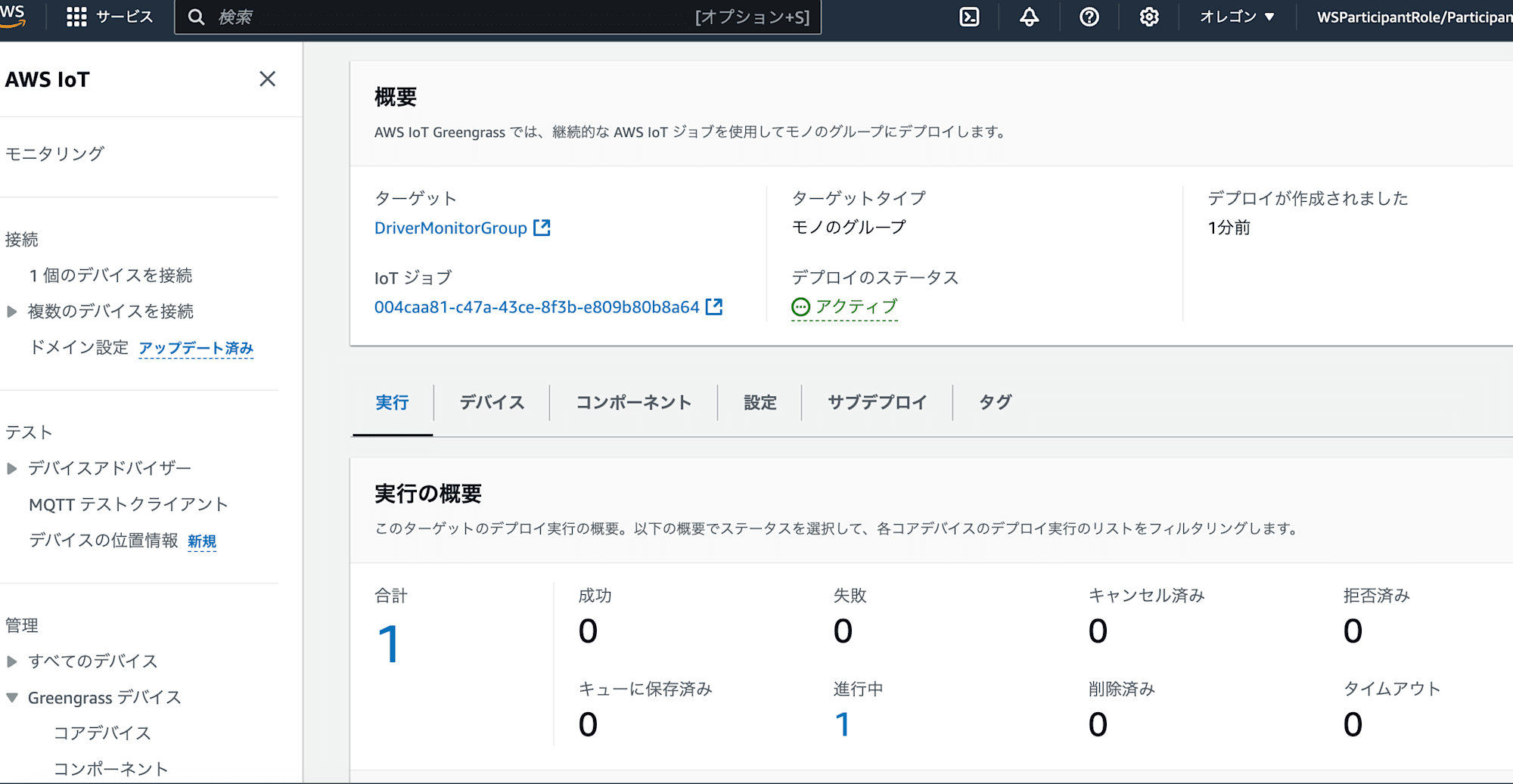The image size is (1513, 784).
Task: Open モニタリング in the sidebar
Action: [x=54, y=153]
